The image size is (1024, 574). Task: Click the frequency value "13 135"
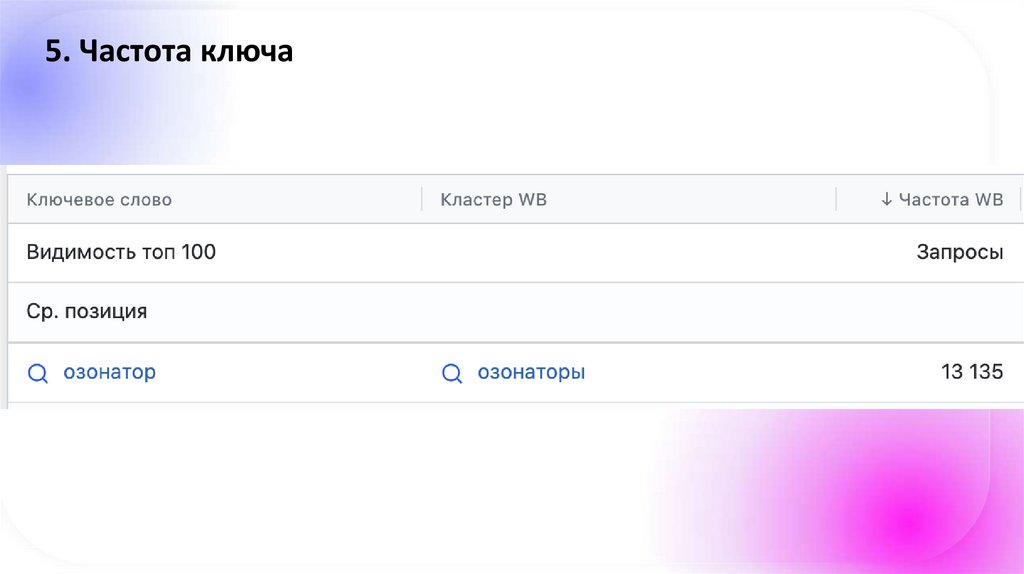click(x=971, y=373)
